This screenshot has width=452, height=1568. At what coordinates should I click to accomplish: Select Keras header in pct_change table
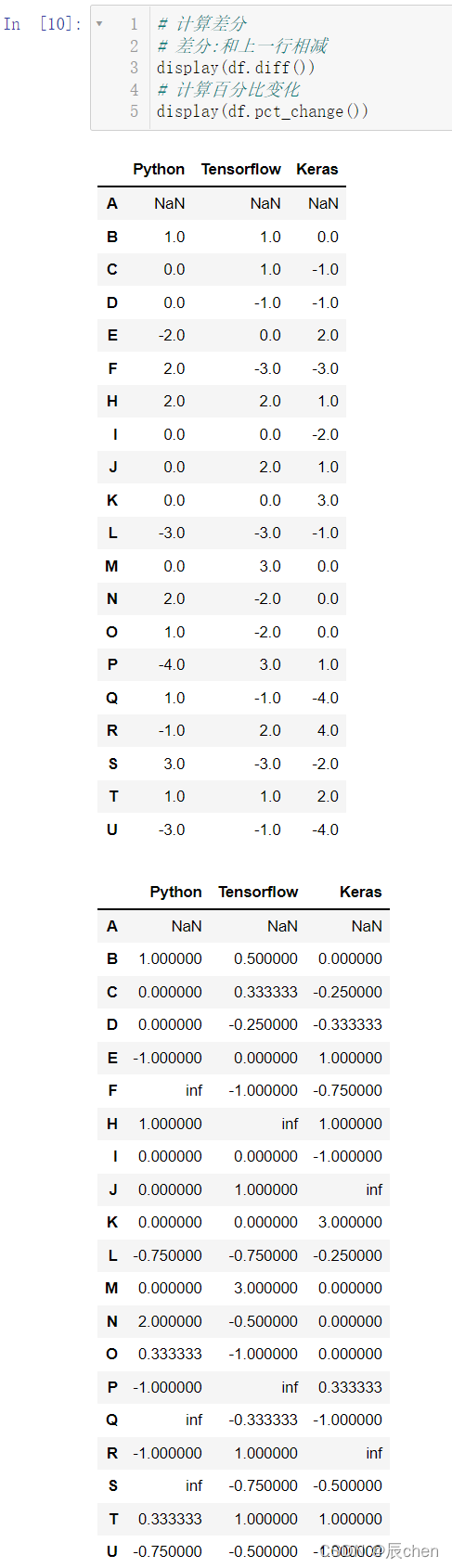pos(361,892)
